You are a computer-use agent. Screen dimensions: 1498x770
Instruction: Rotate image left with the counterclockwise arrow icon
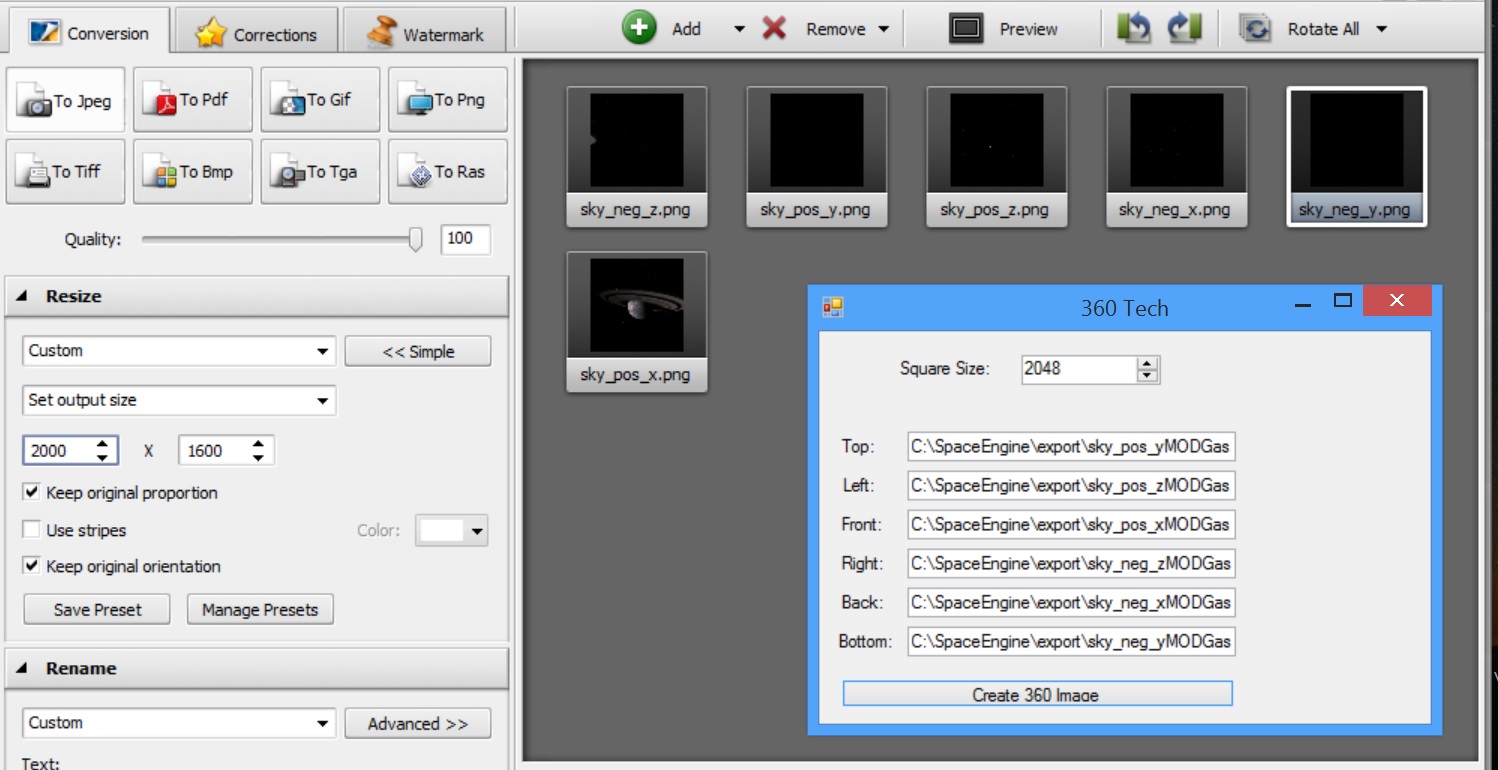(1134, 28)
